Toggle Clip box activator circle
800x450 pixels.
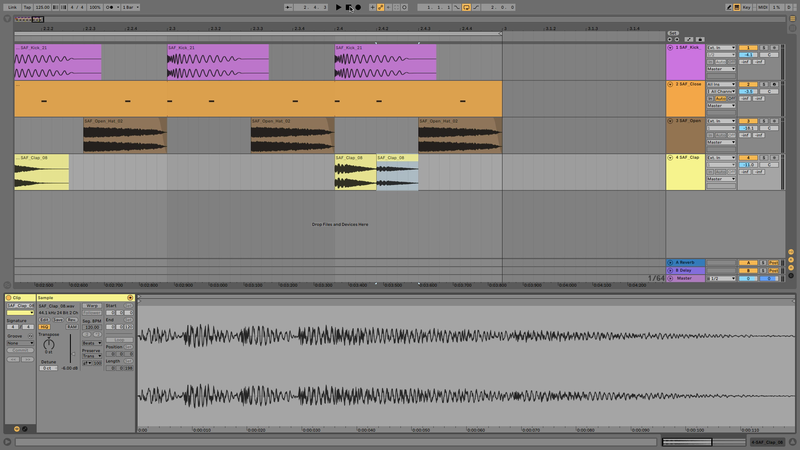click(x=9, y=297)
